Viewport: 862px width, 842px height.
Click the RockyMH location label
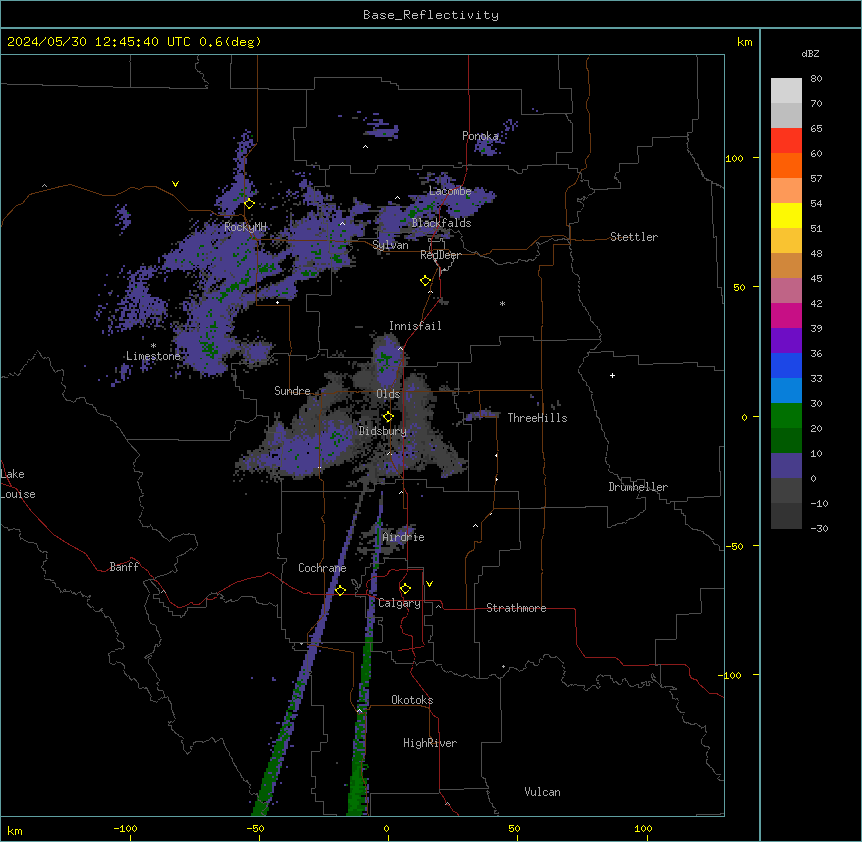pyautogui.click(x=245, y=227)
